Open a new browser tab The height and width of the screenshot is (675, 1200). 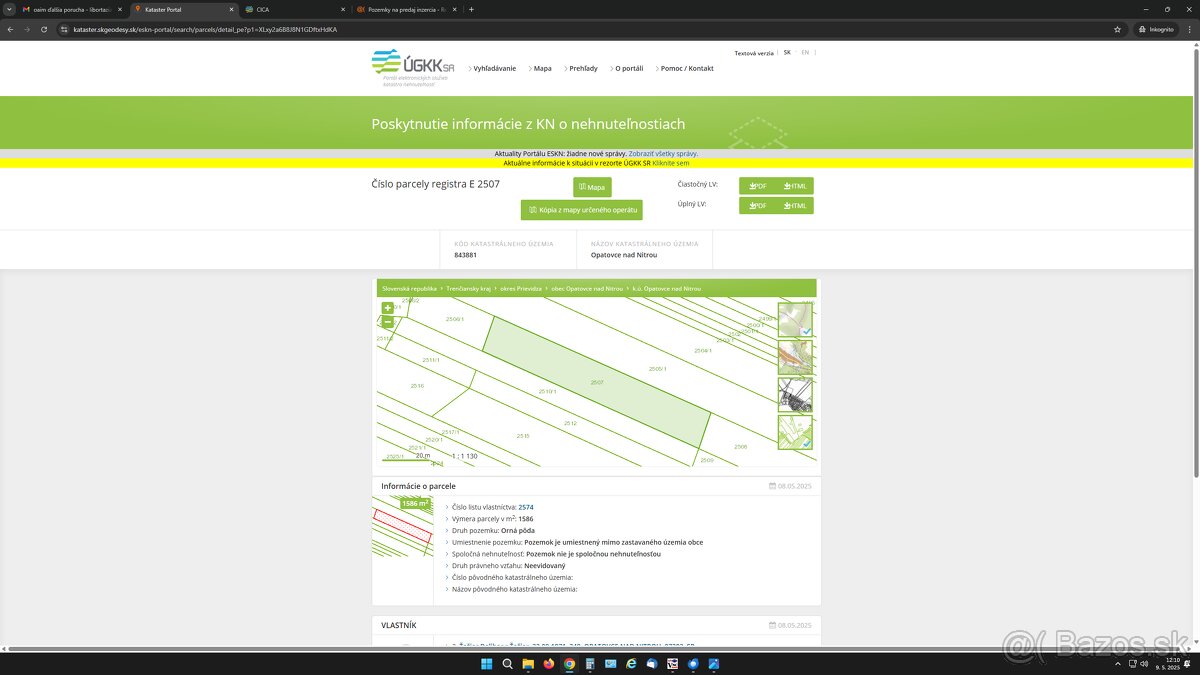click(471, 9)
